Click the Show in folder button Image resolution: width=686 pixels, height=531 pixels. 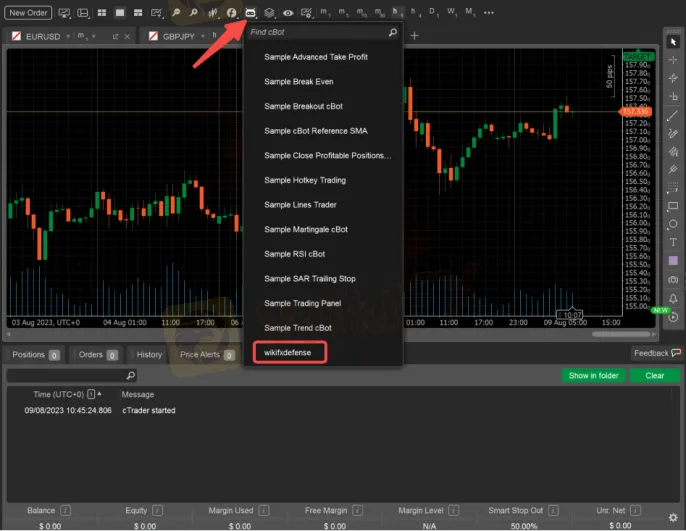pyautogui.click(x=594, y=376)
